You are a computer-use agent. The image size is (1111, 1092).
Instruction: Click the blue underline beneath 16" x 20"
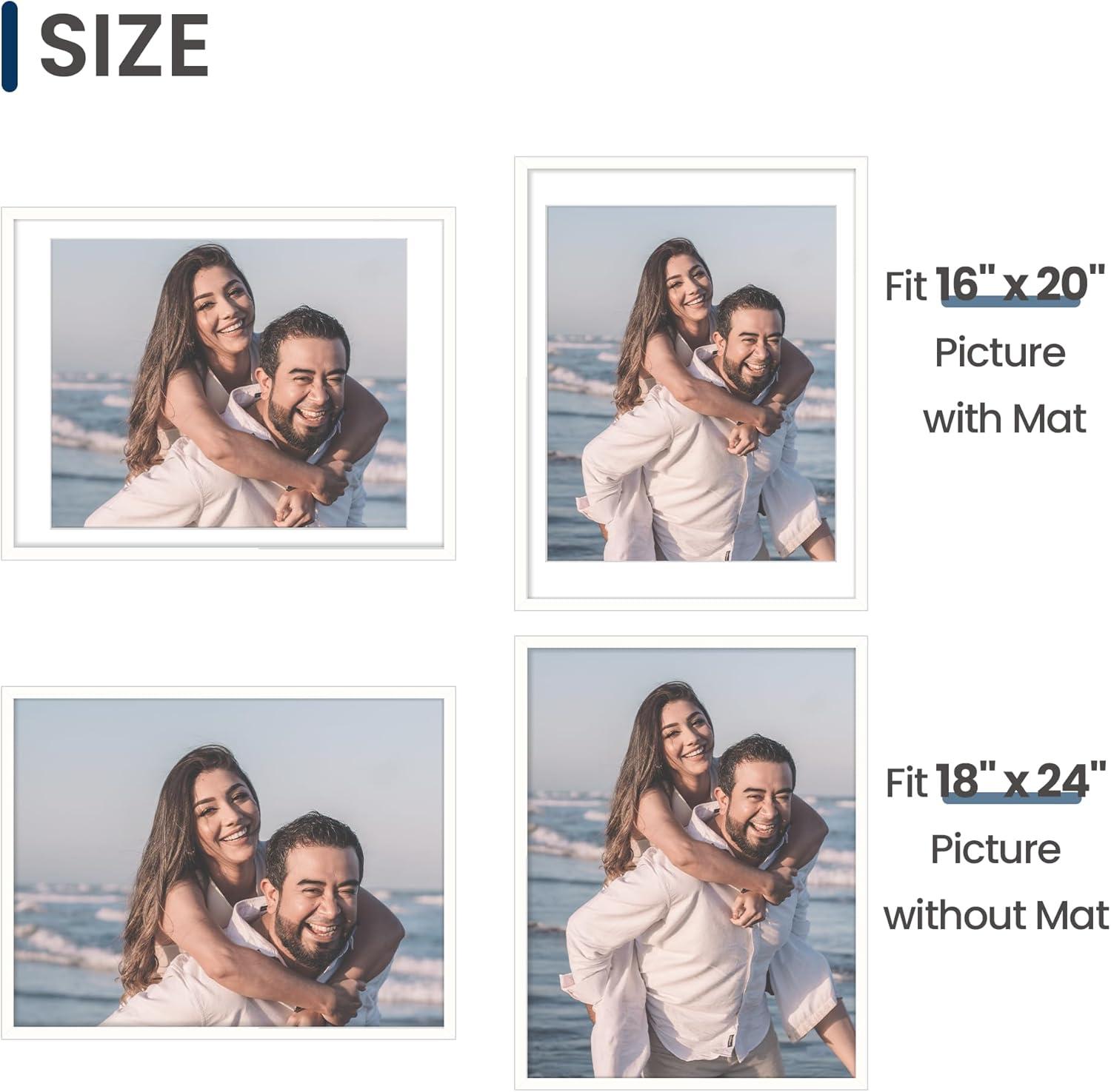1010,301
